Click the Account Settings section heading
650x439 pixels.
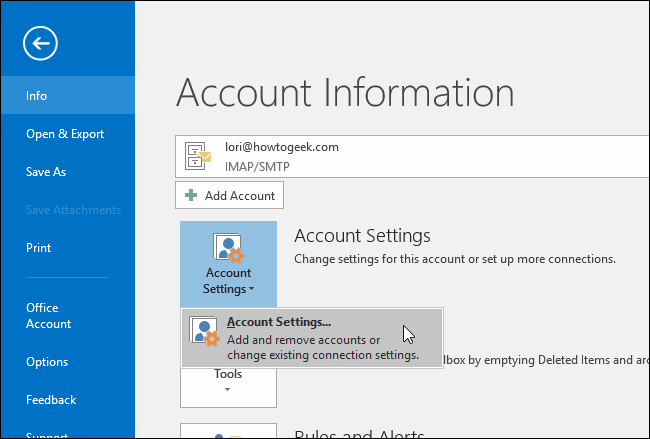click(362, 236)
